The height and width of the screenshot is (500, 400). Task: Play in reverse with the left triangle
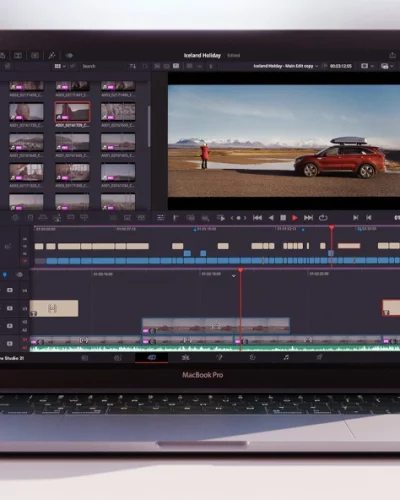(x=271, y=218)
